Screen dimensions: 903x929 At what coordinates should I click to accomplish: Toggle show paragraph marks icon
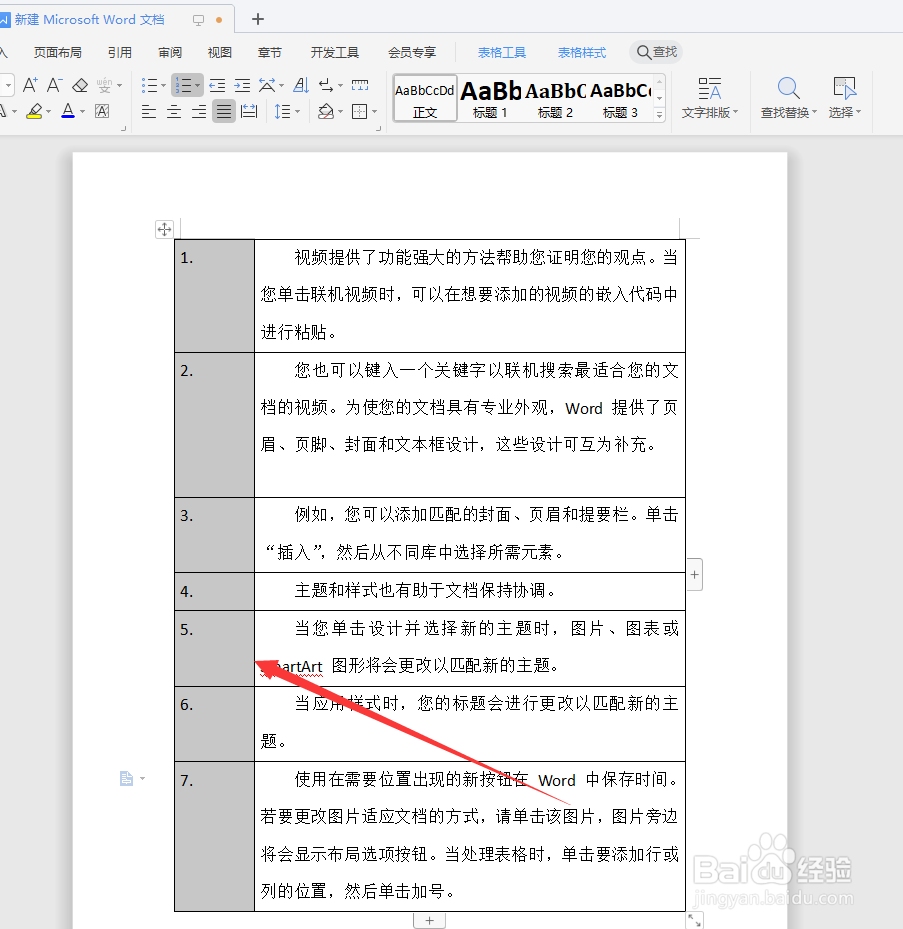[x=326, y=85]
